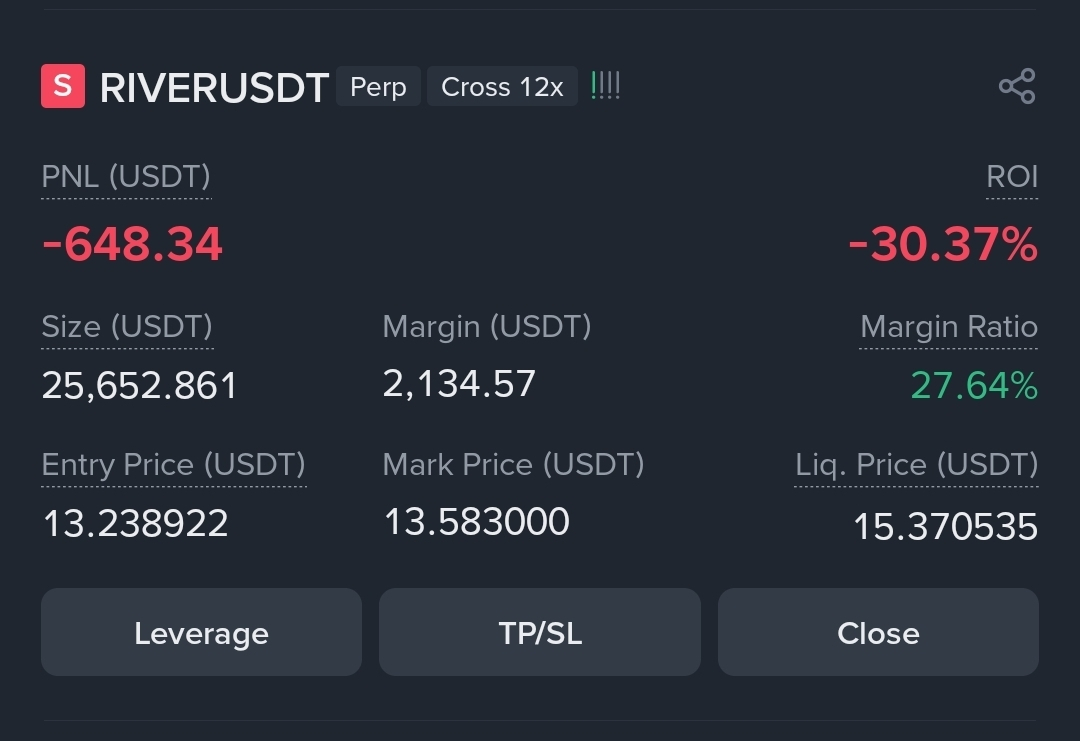Show PNL (USDT) label explanation
The image size is (1080, 741).
coord(126,177)
